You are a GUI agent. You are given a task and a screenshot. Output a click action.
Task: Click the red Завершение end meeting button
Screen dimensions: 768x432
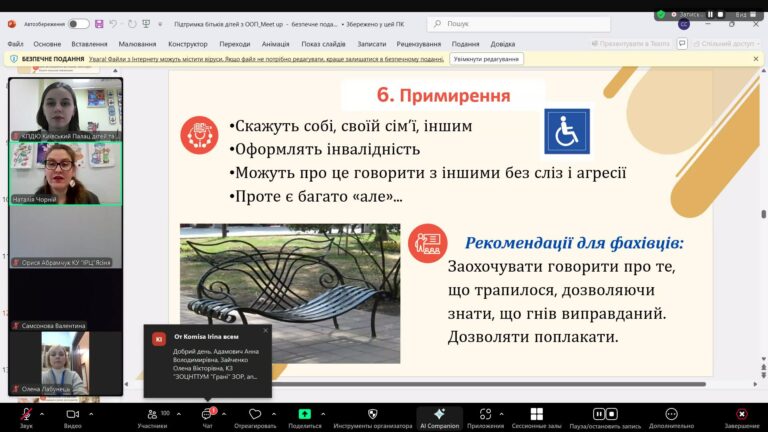tap(741, 413)
